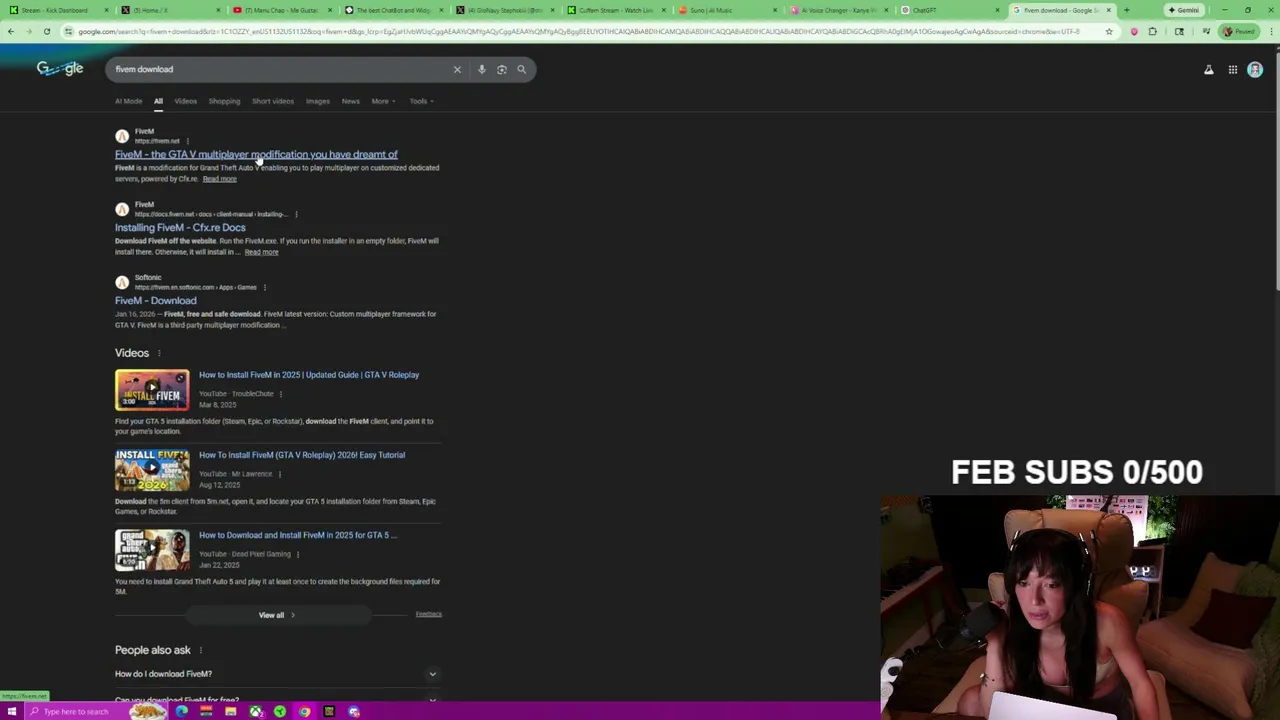Select the Short videos filter
Image resolution: width=1280 pixels, height=720 pixels.
click(273, 101)
